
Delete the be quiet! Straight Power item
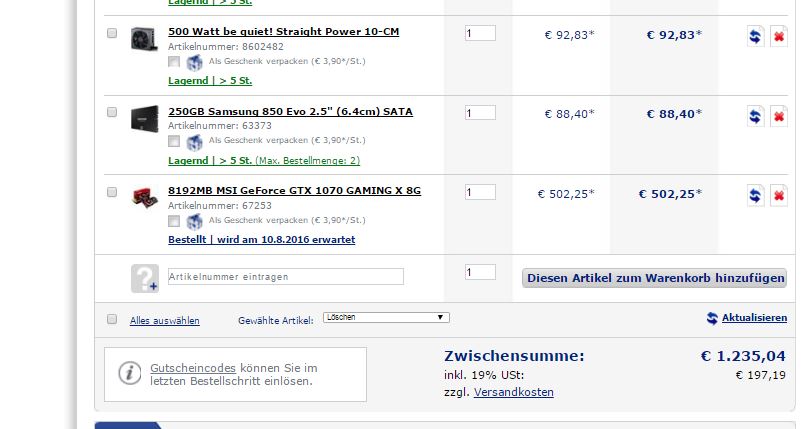click(x=778, y=36)
